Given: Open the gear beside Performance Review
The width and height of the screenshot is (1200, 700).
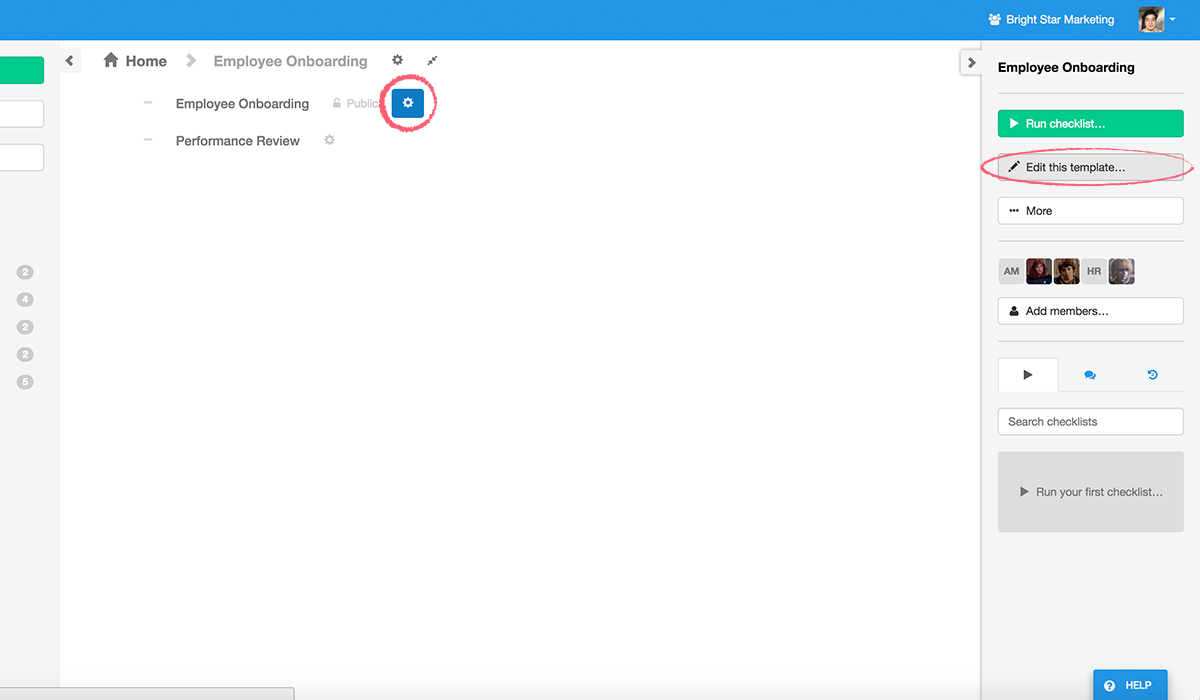Looking at the screenshot, I should point(329,141).
